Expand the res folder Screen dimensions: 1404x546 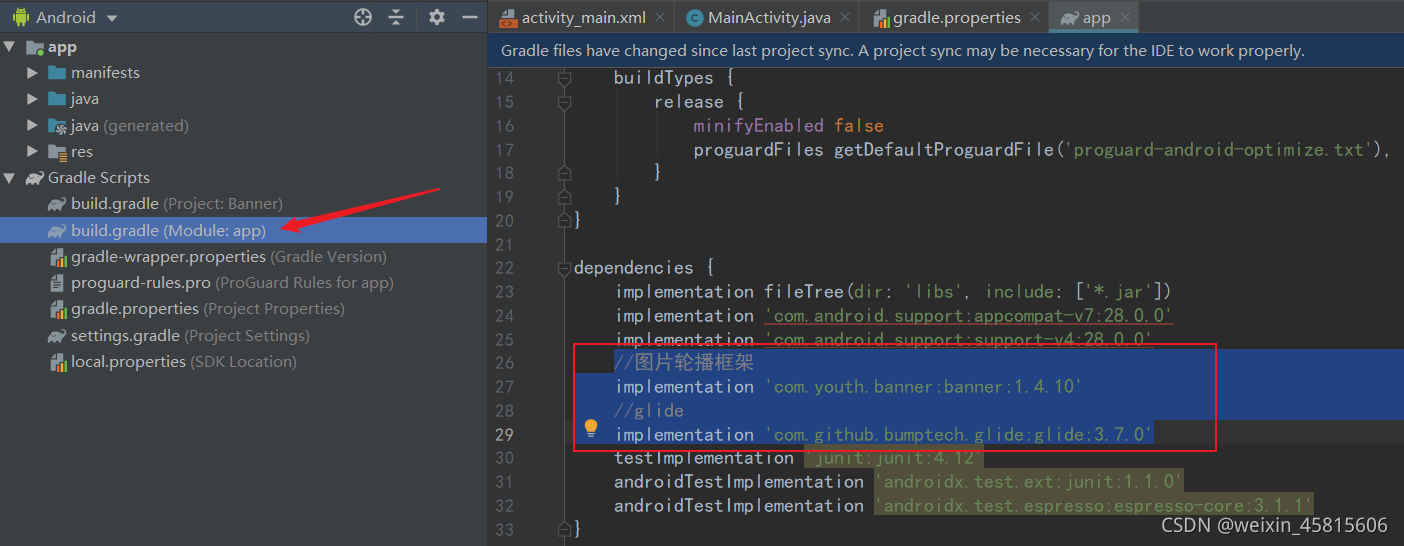(33, 151)
